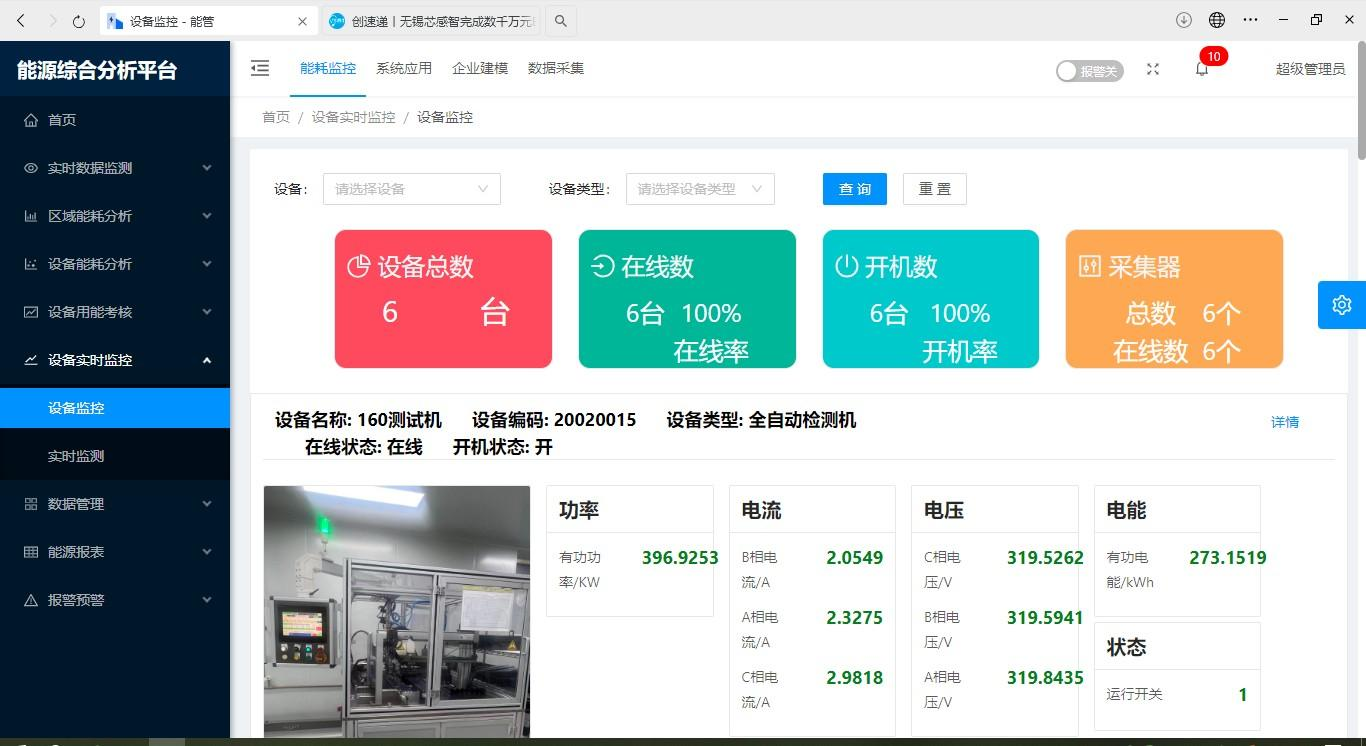Collapse the 设备实时监控 sidebar menu
The image size is (1366, 746).
(115, 360)
